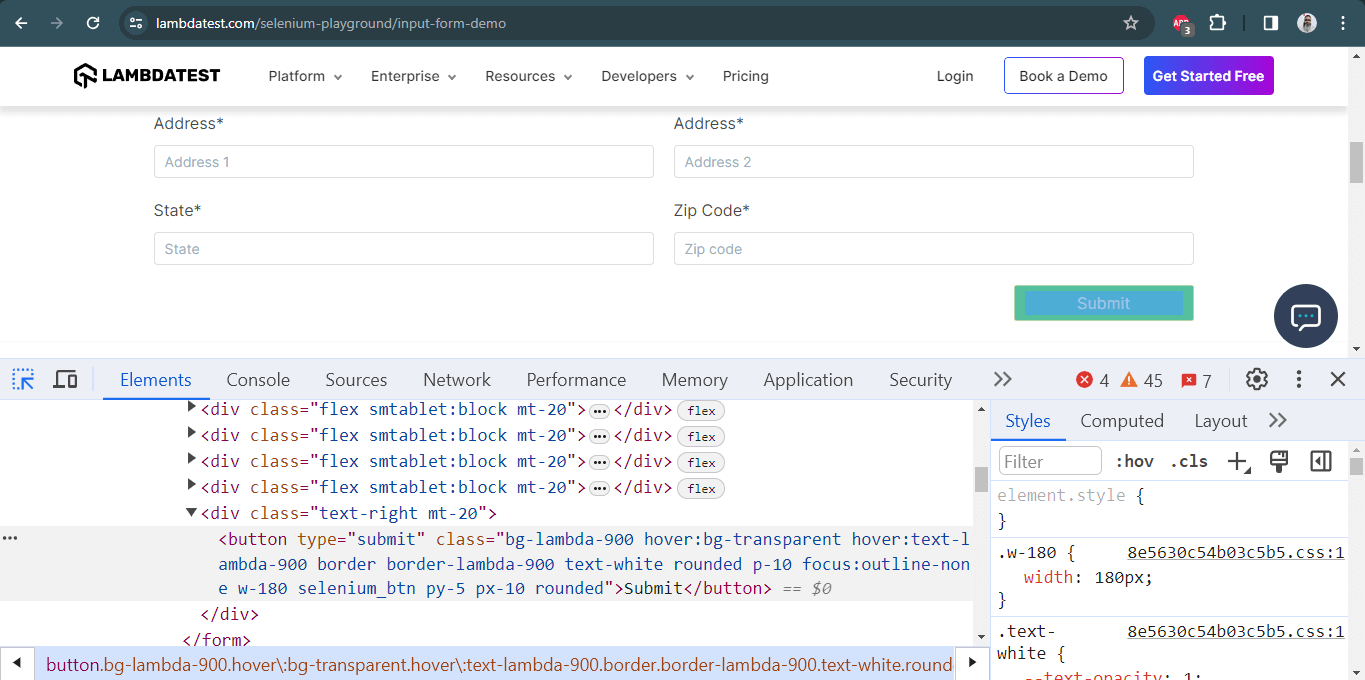Toggle the computed styles sidebar icon

1321,461
